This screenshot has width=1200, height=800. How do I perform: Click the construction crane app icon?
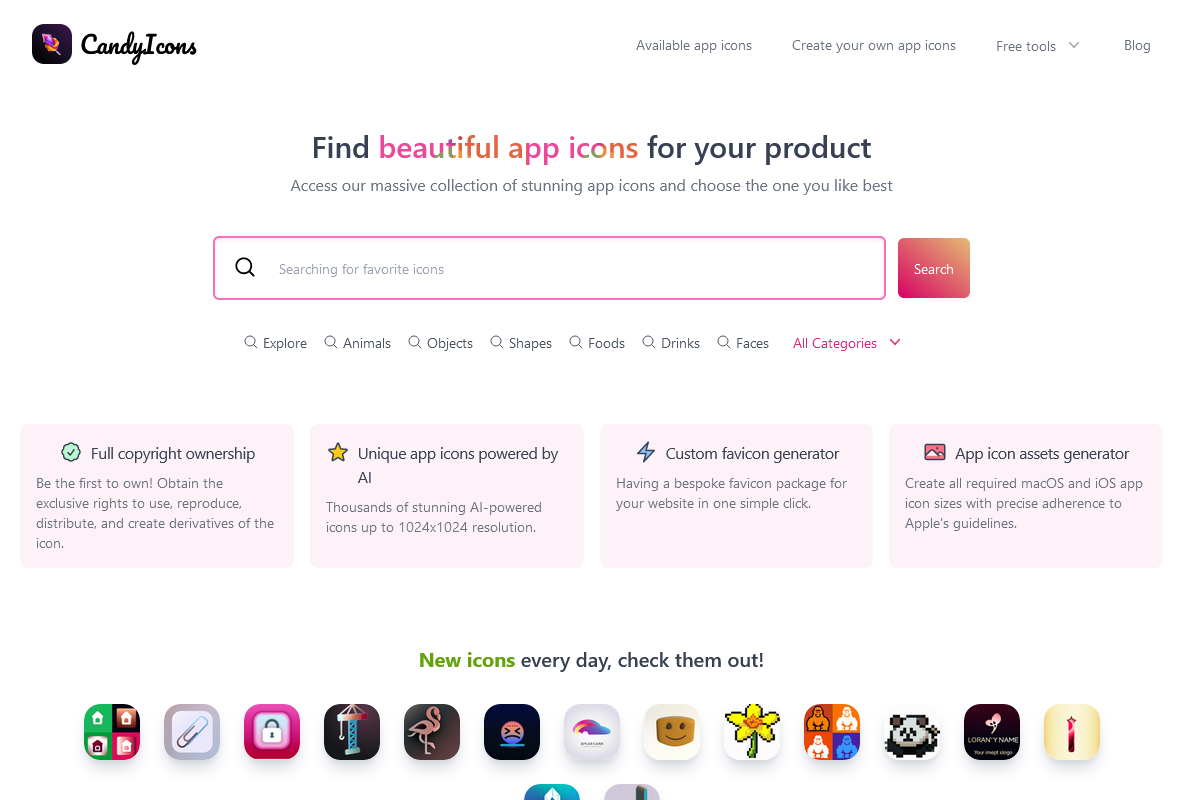pyautogui.click(x=351, y=731)
